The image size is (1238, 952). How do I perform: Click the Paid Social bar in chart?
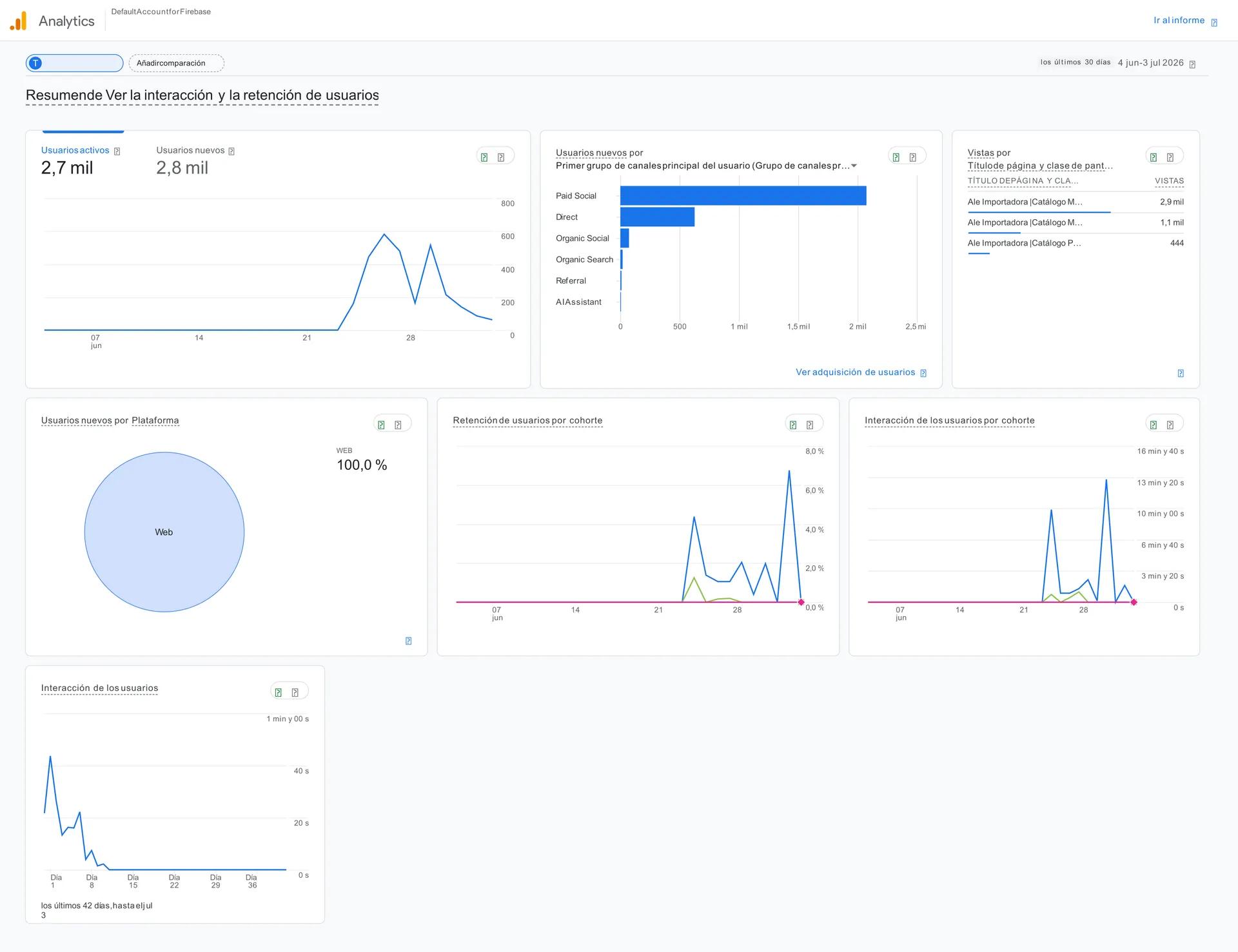coord(743,196)
